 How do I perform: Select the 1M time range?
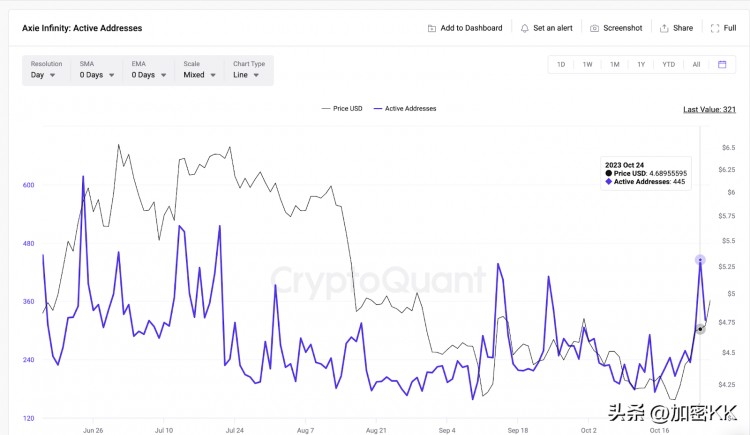click(x=615, y=64)
